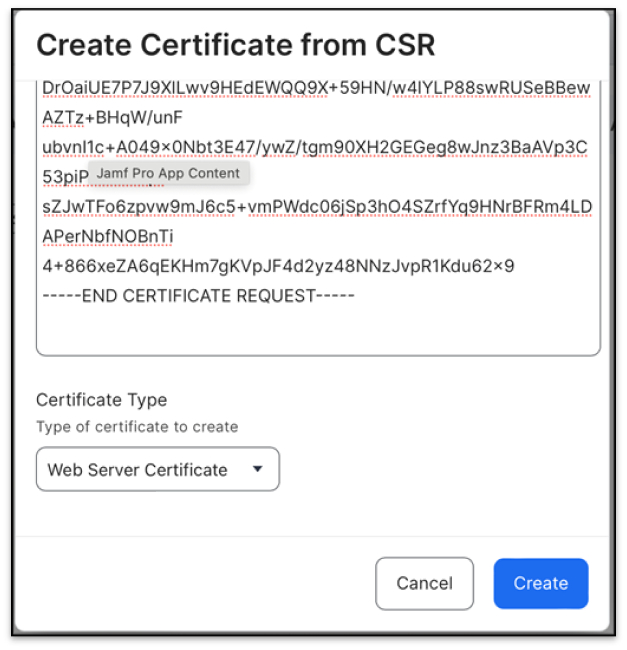
Task: Place cursor in line starting 4+866xeZA6qEKHm7
Action: [278, 266]
